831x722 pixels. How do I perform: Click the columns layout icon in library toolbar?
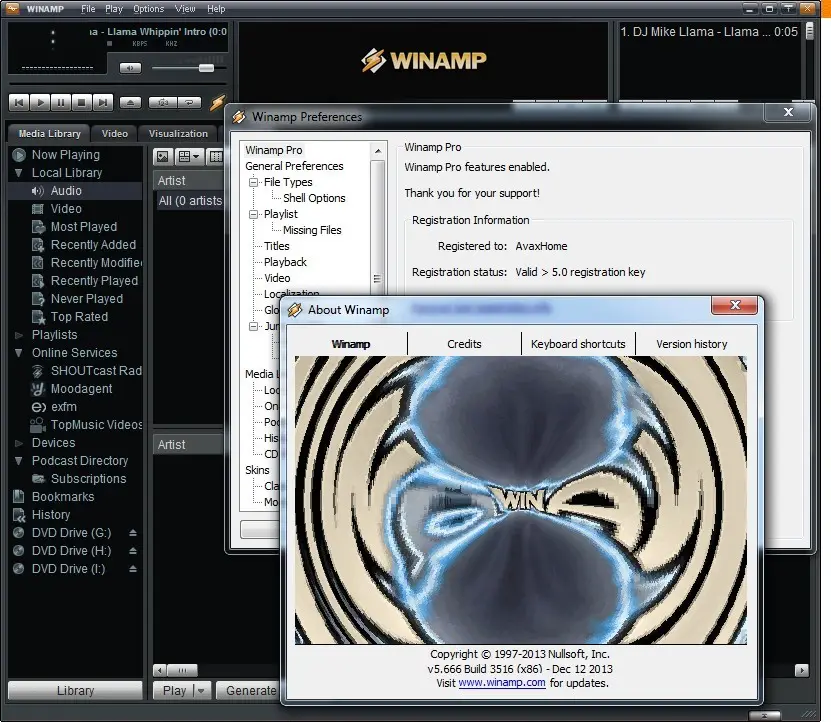tap(216, 156)
